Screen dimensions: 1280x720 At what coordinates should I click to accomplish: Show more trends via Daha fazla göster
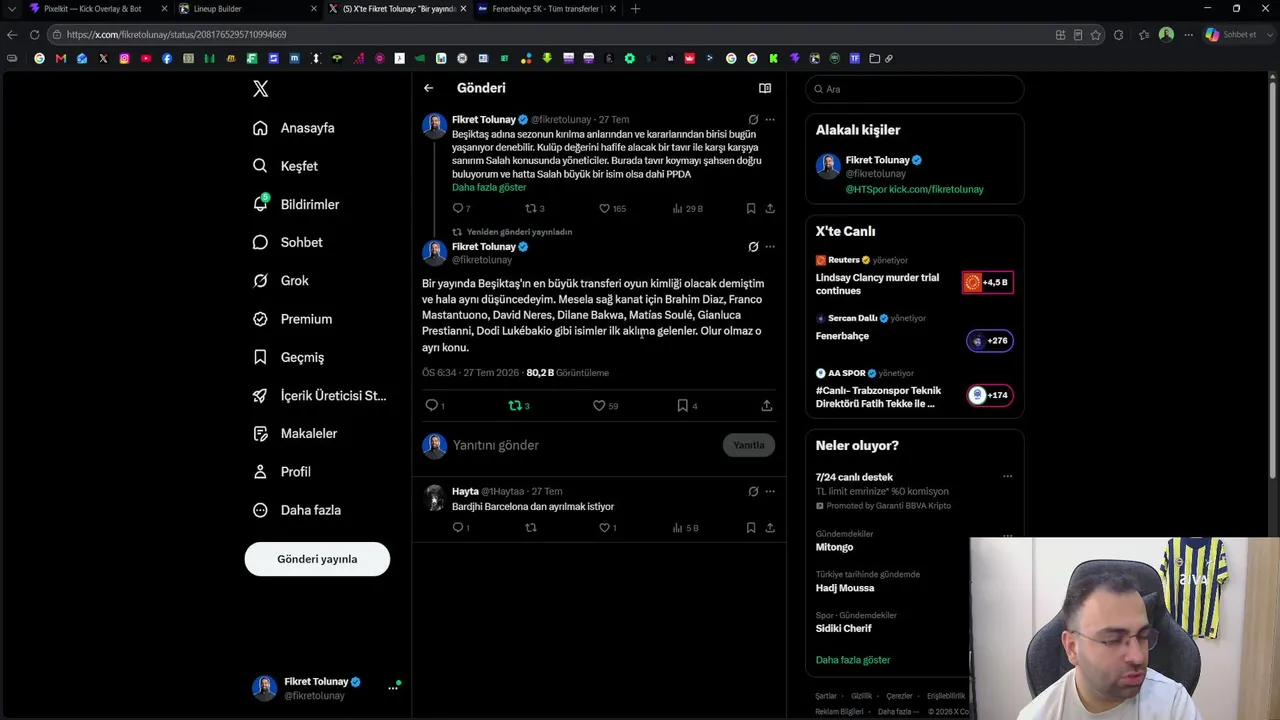(x=853, y=660)
